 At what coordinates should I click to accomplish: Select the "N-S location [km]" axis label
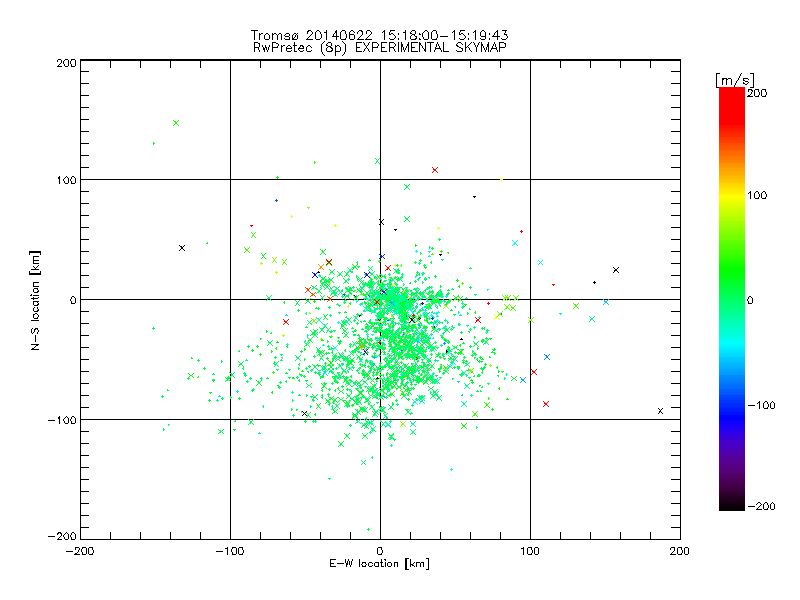click(35, 300)
